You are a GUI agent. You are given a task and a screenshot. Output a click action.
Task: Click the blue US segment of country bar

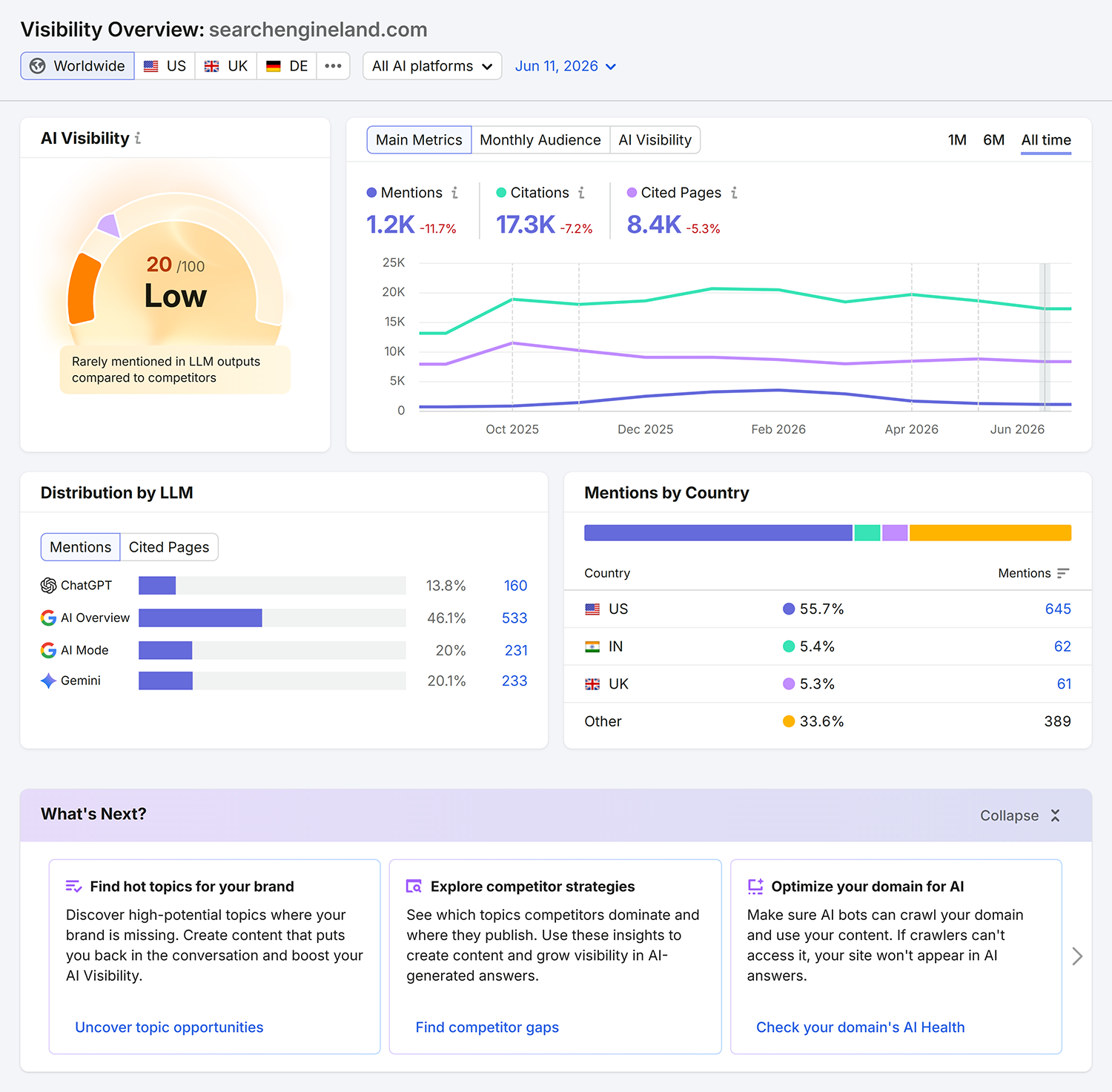click(718, 533)
